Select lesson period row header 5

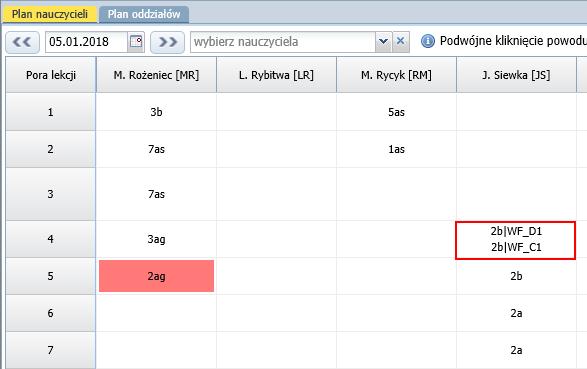[x=51, y=276]
